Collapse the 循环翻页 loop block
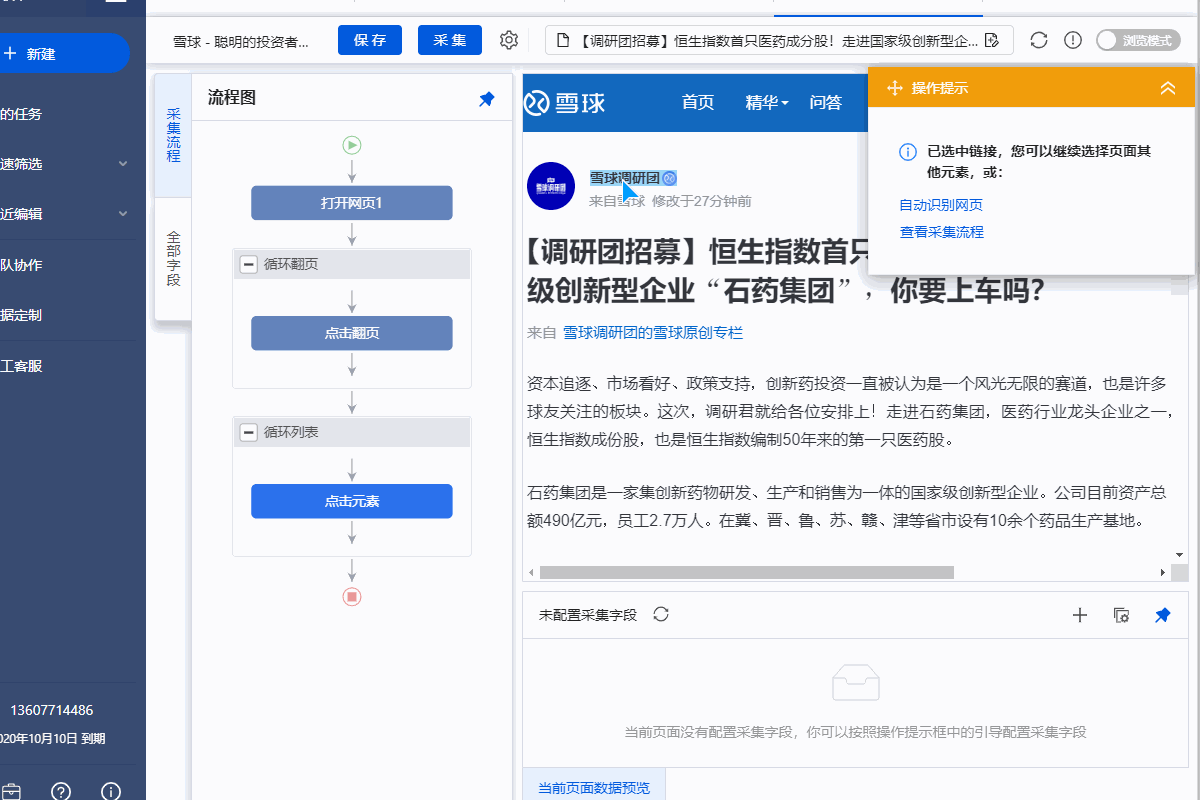1200x800 pixels. (x=249, y=265)
